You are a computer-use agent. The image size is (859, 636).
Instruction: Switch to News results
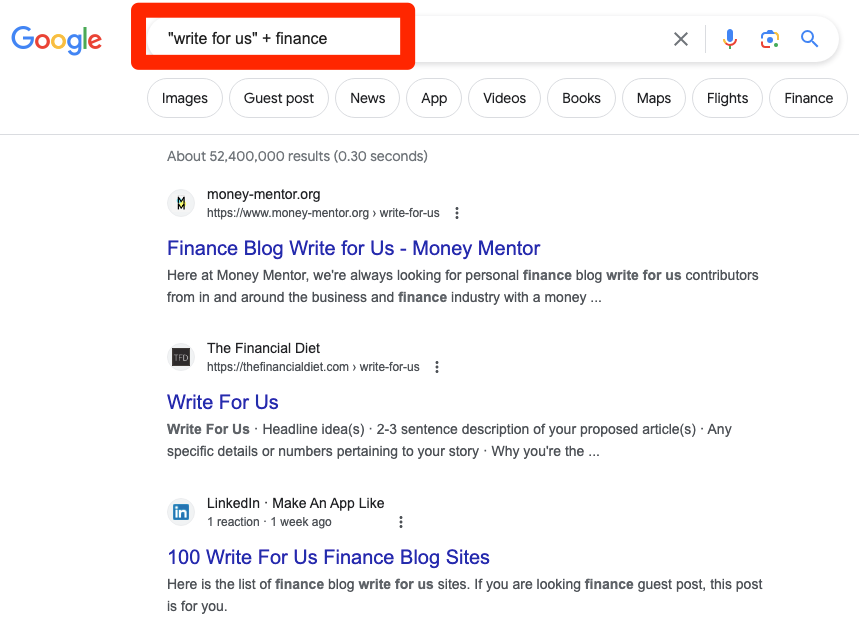pos(368,98)
